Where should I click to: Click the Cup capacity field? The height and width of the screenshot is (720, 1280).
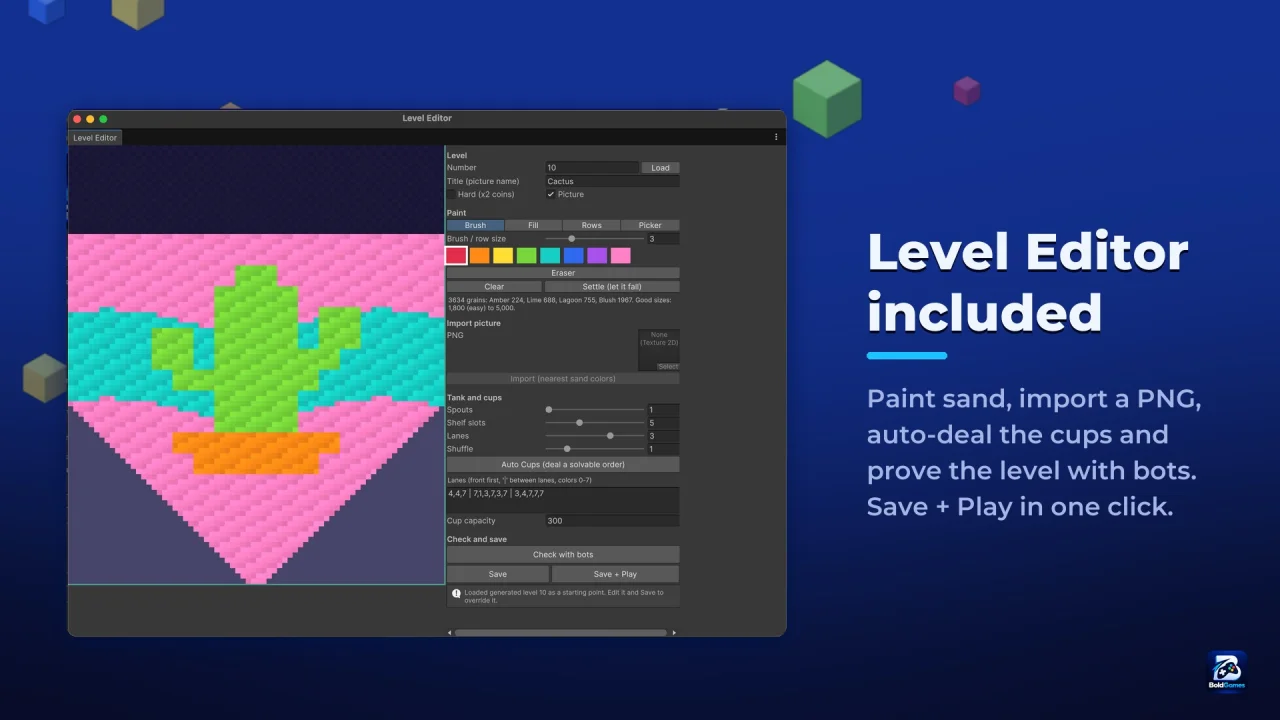click(x=612, y=521)
